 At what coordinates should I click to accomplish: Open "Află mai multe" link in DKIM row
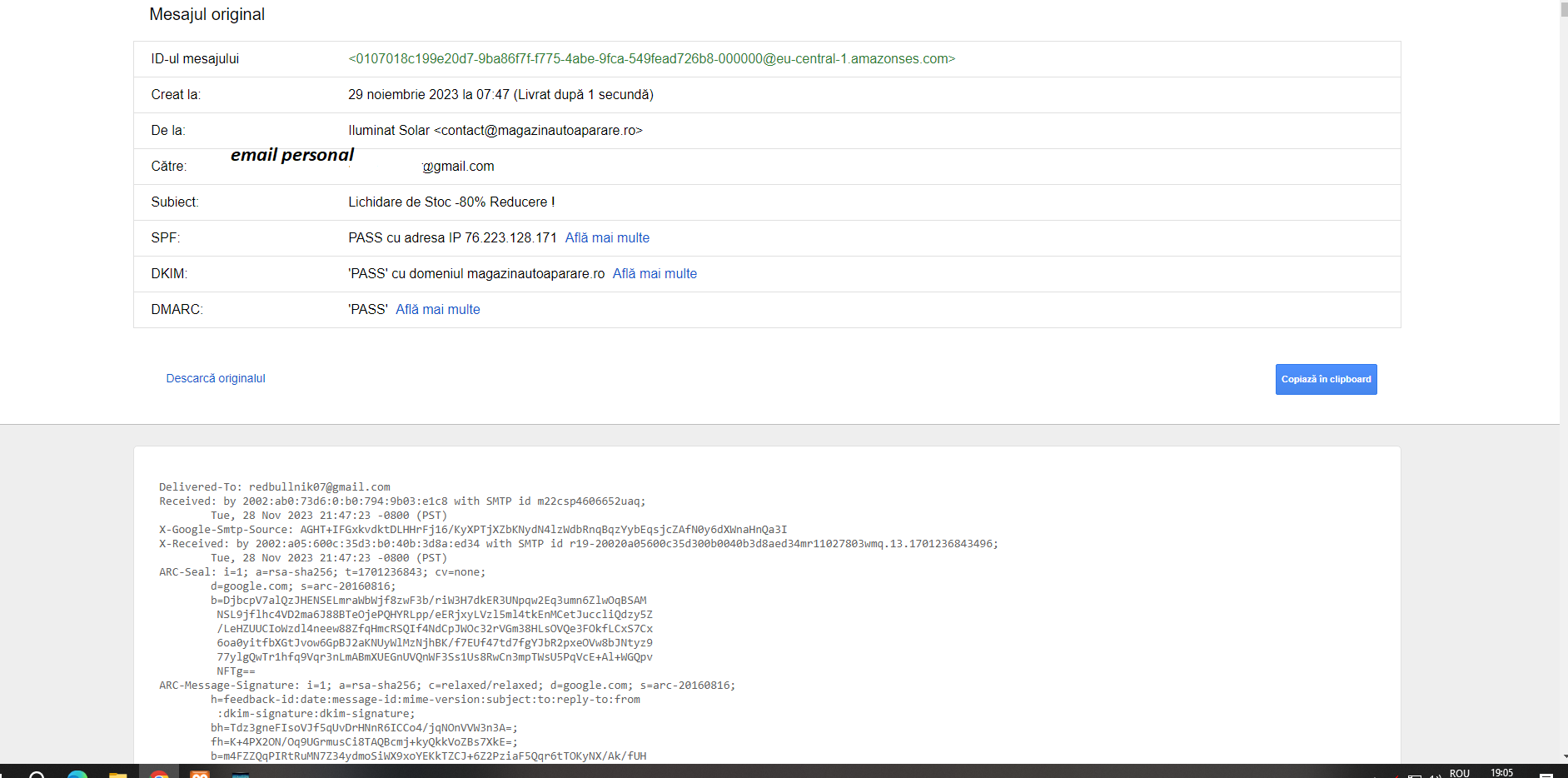[655, 274]
